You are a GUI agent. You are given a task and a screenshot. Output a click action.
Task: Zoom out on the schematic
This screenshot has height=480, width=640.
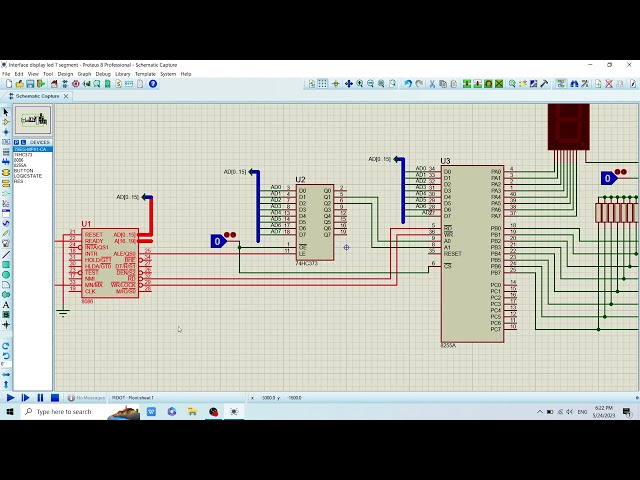[370, 84]
